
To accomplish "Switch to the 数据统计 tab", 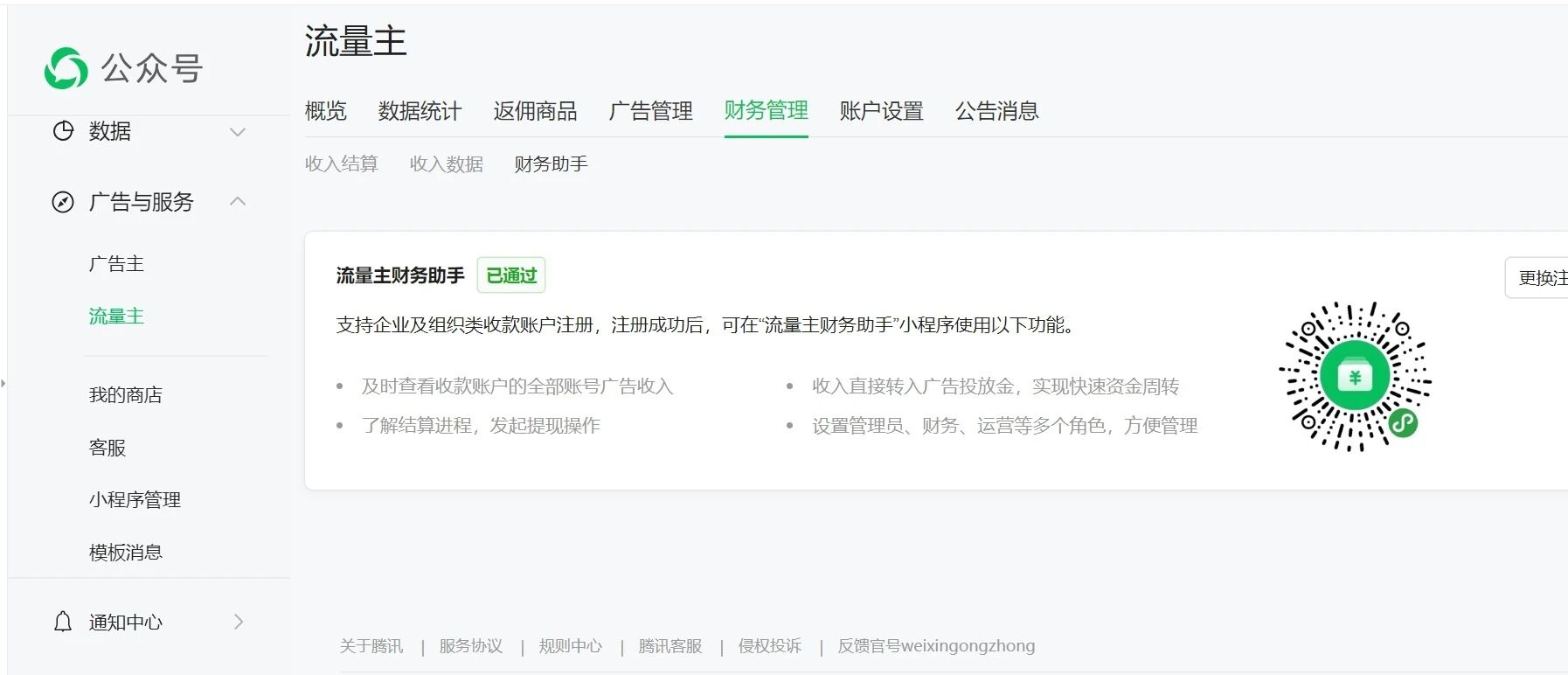I will [x=420, y=111].
